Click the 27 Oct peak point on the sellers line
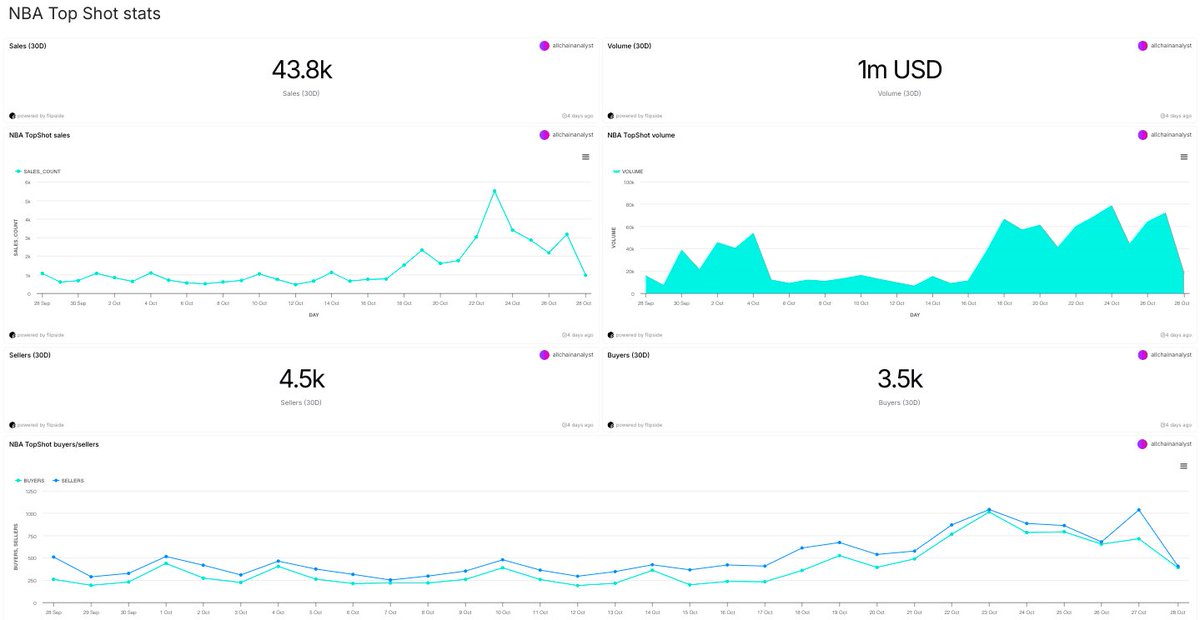 [x=1139, y=510]
